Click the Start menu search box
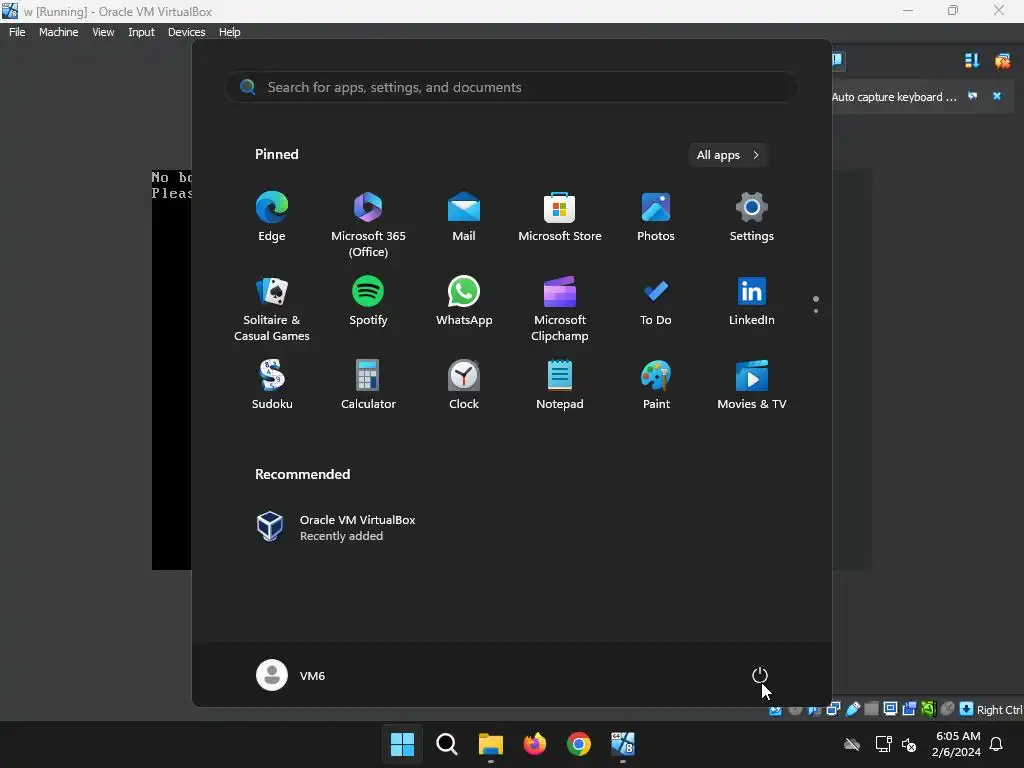1024x768 pixels. click(x=511, y=87)
